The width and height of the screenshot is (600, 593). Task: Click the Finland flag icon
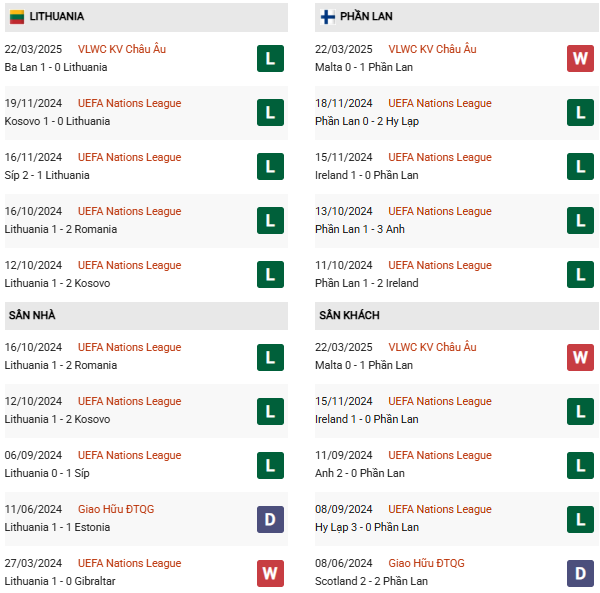(x=328, y=17)
